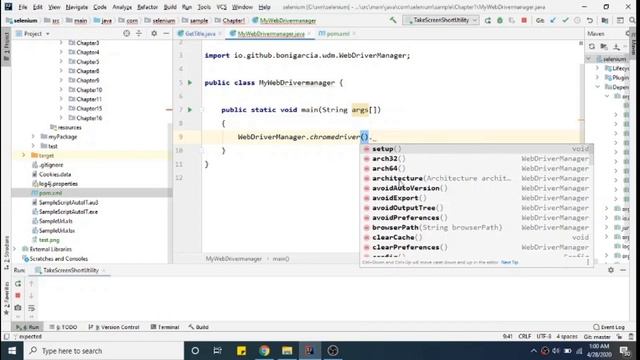Click the Search Everywhere magnifier icon
640x360 pixels.
click(632, 20)
